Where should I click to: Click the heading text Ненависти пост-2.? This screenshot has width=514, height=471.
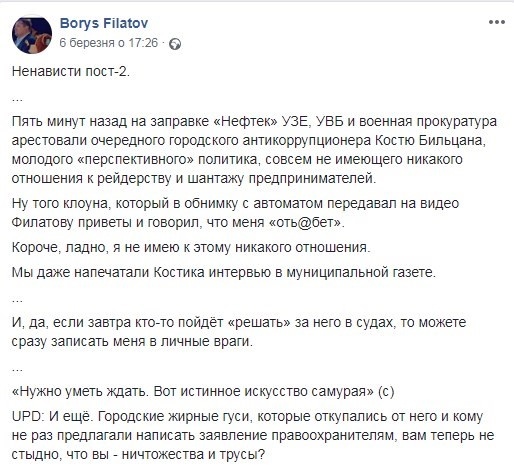click(x=71, y=71)
